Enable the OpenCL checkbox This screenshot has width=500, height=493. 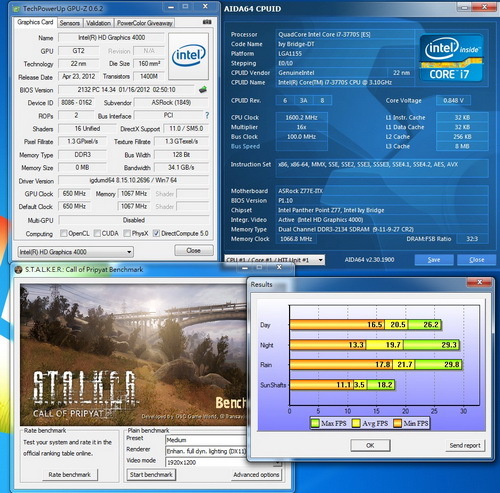63,233
